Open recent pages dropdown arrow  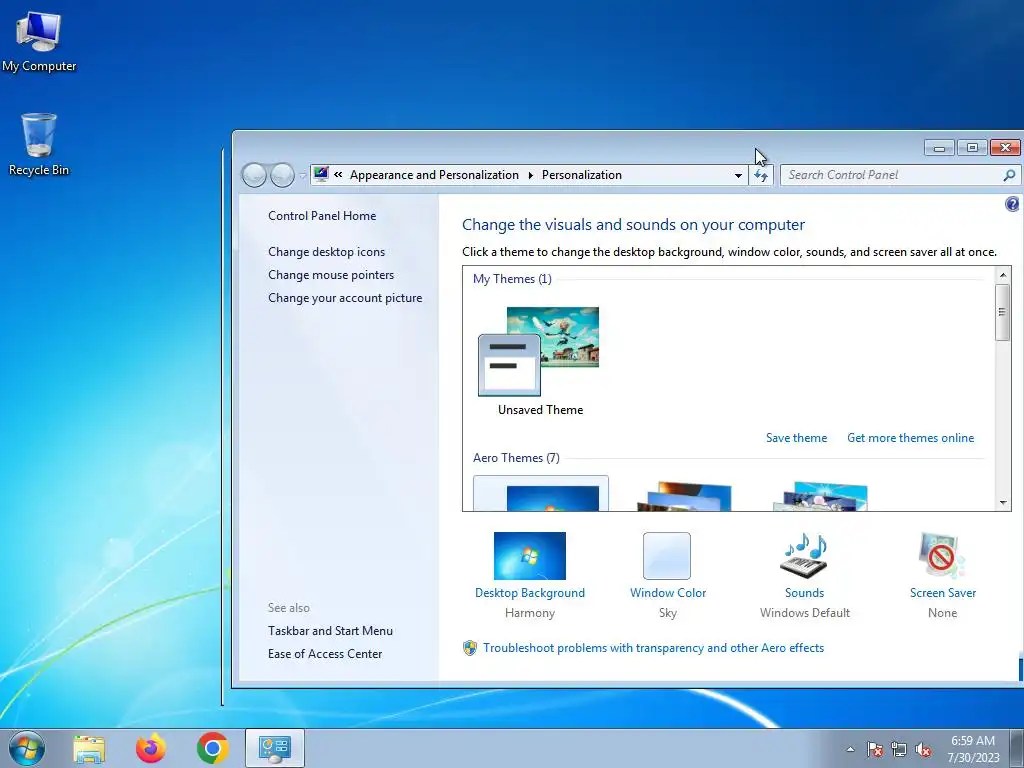coord(302,175)
